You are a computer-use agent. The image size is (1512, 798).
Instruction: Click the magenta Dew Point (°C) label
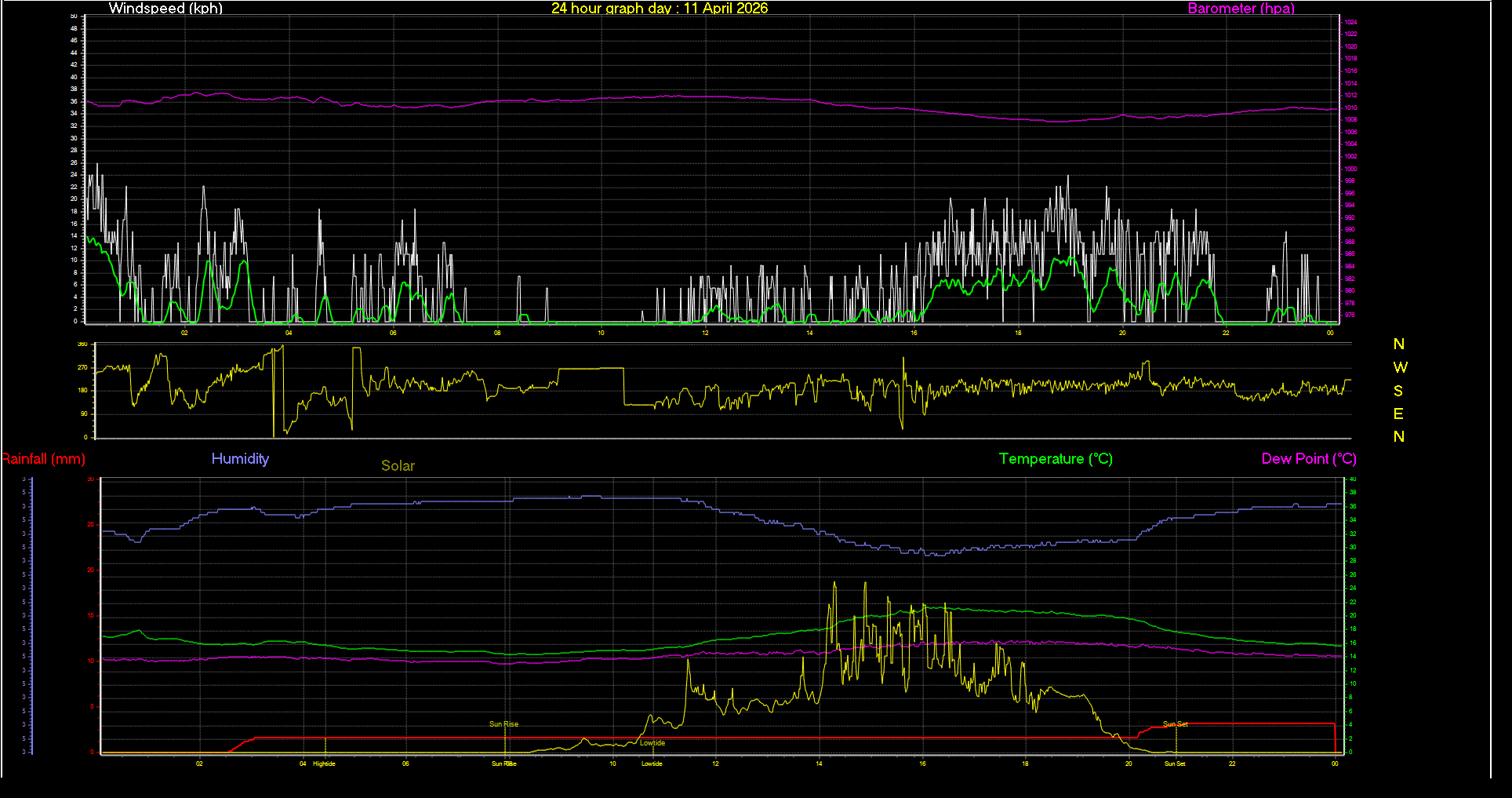[x=1308, y=459]
